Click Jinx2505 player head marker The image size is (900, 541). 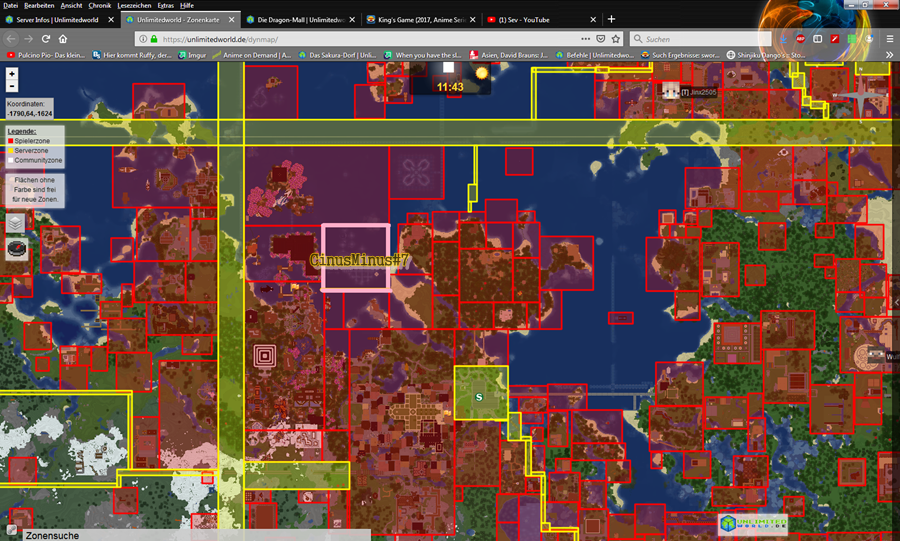point(670,91)
